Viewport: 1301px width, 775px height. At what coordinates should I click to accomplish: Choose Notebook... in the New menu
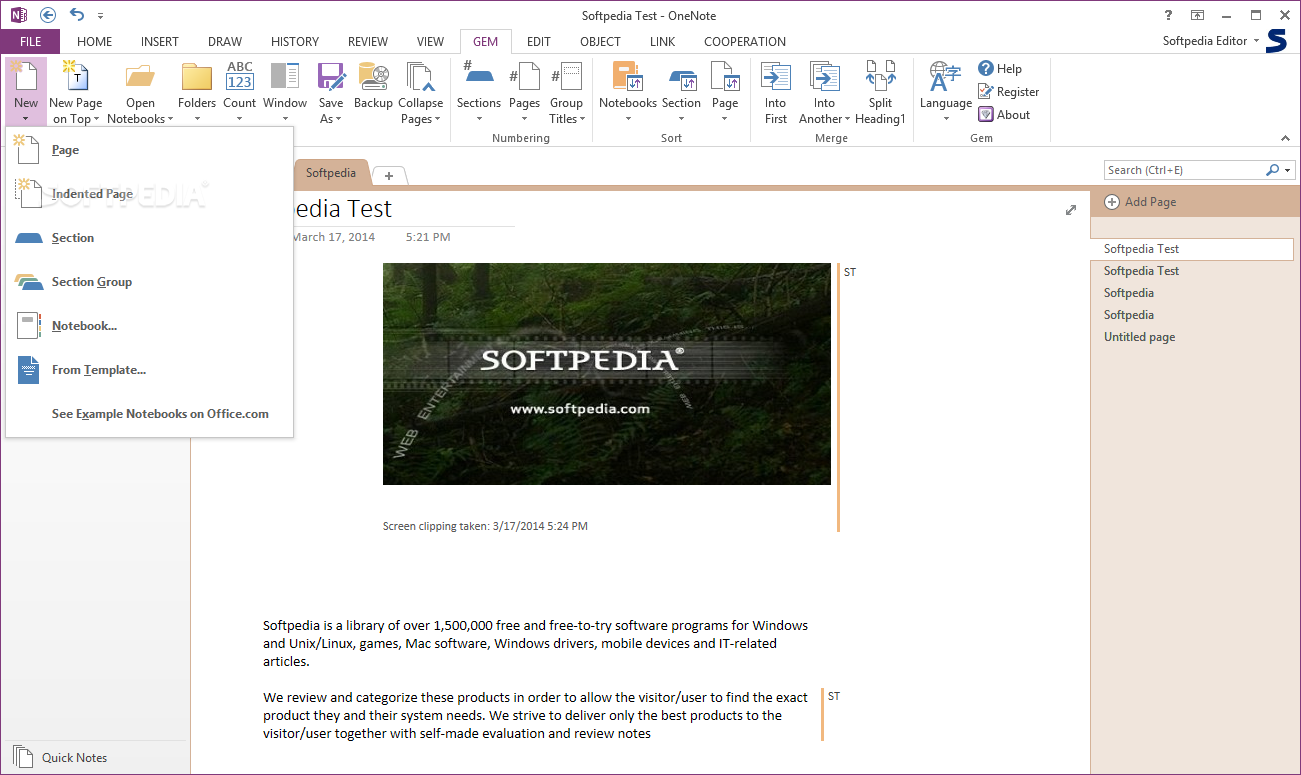pos(149,326)
